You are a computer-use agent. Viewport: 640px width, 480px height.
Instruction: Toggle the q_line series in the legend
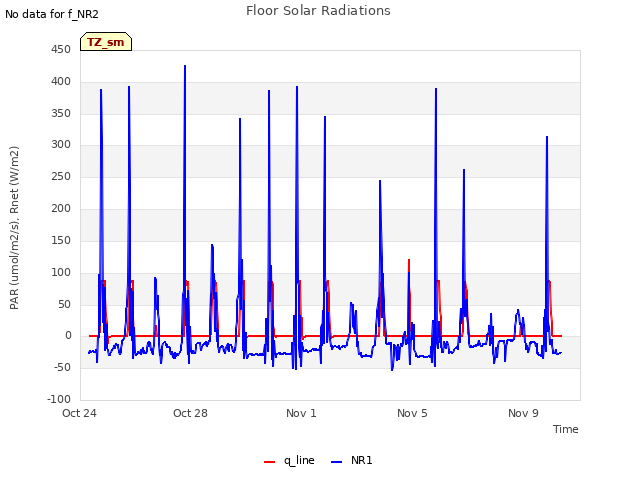[289, 460]
